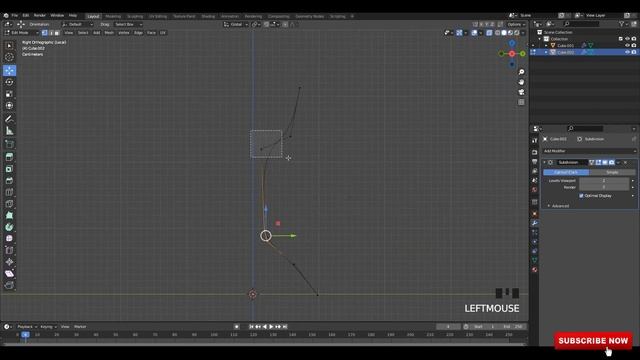640x360 pixels.
Task: Enable edge select mode
Action: click(x=51, y=33)
